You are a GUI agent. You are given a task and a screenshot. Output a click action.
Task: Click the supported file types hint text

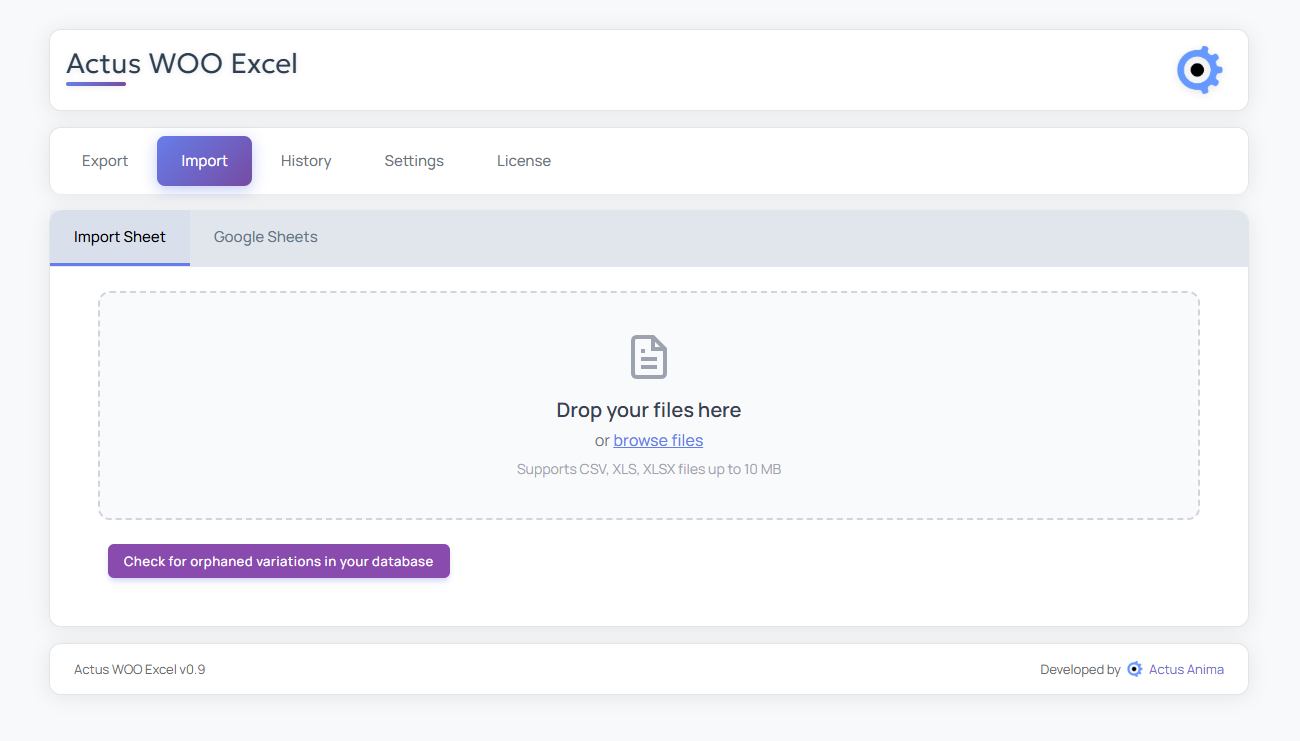pos(648,469)
